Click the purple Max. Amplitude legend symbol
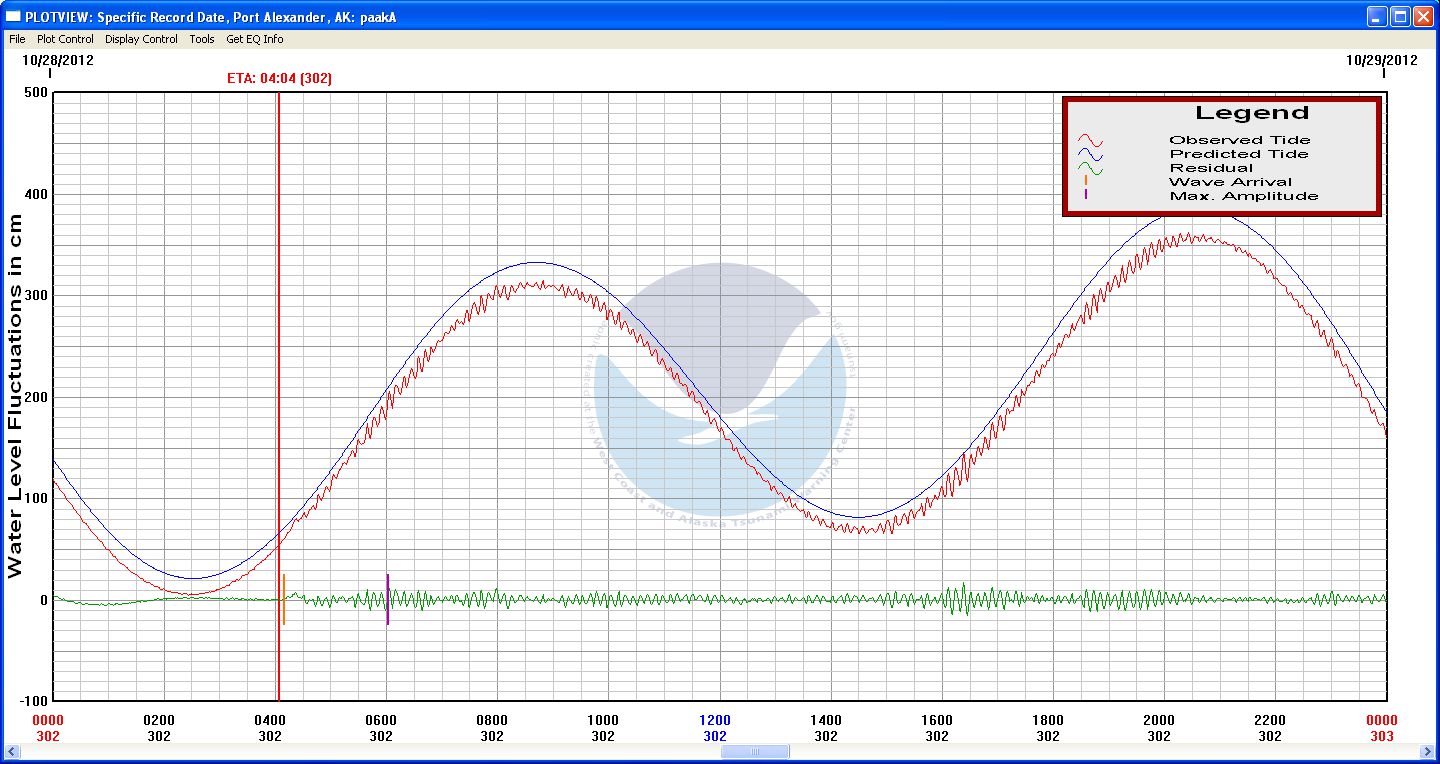 (x=1086, y=195)
